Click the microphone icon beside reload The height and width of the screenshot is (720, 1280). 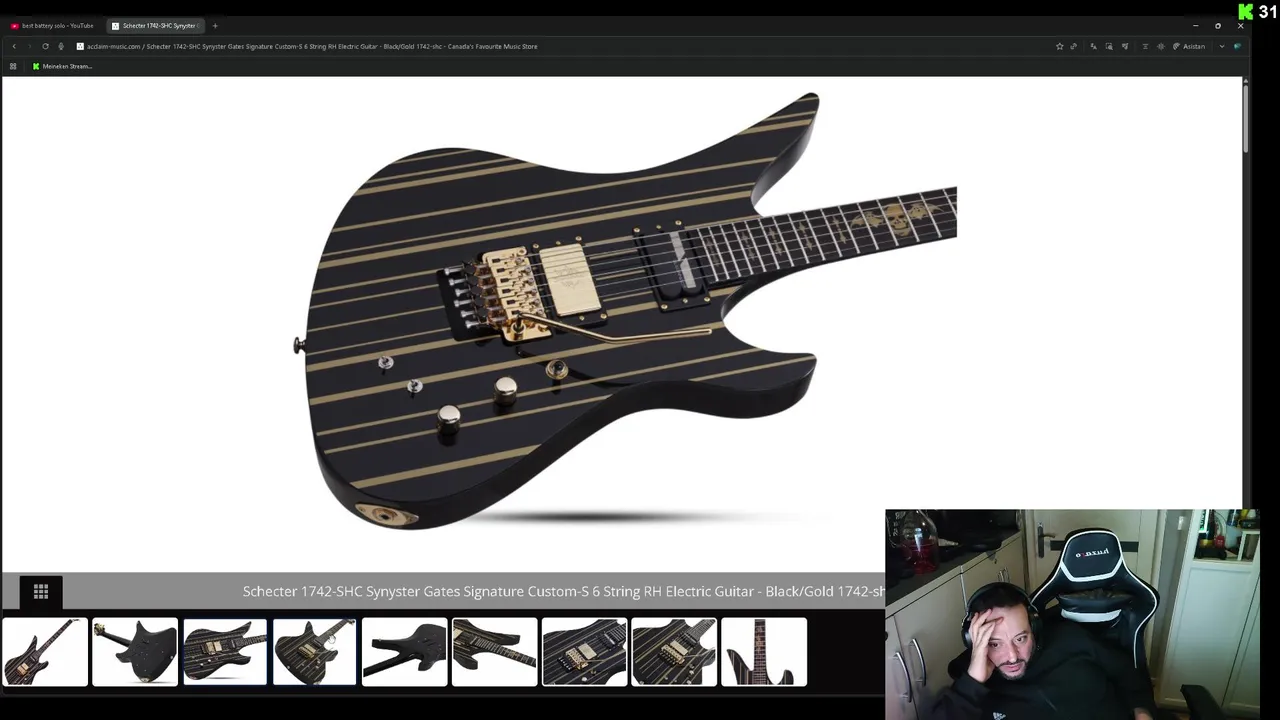(x=61, y=46)
